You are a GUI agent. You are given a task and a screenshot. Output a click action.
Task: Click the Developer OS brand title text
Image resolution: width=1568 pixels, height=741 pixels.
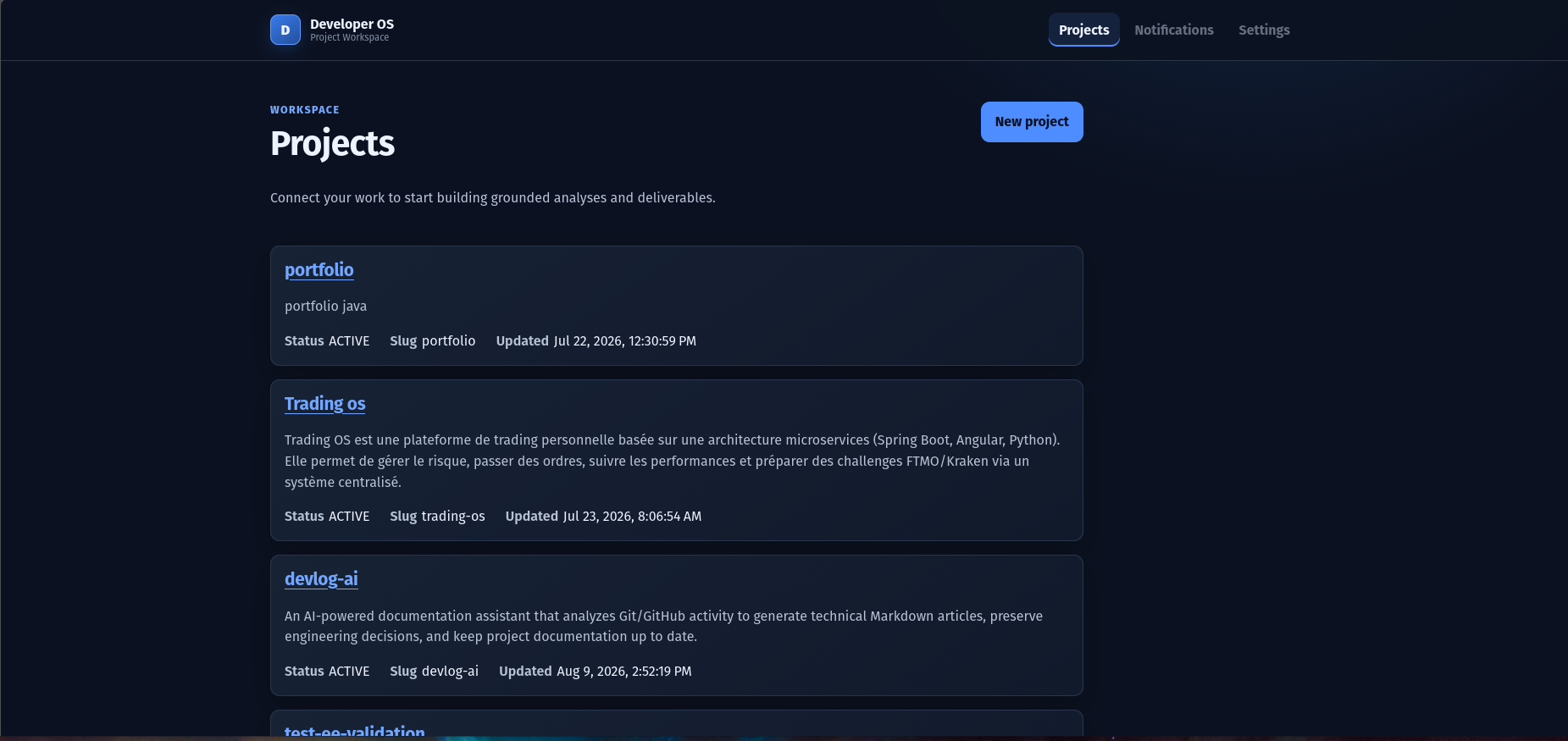click(x=352, y=24)
